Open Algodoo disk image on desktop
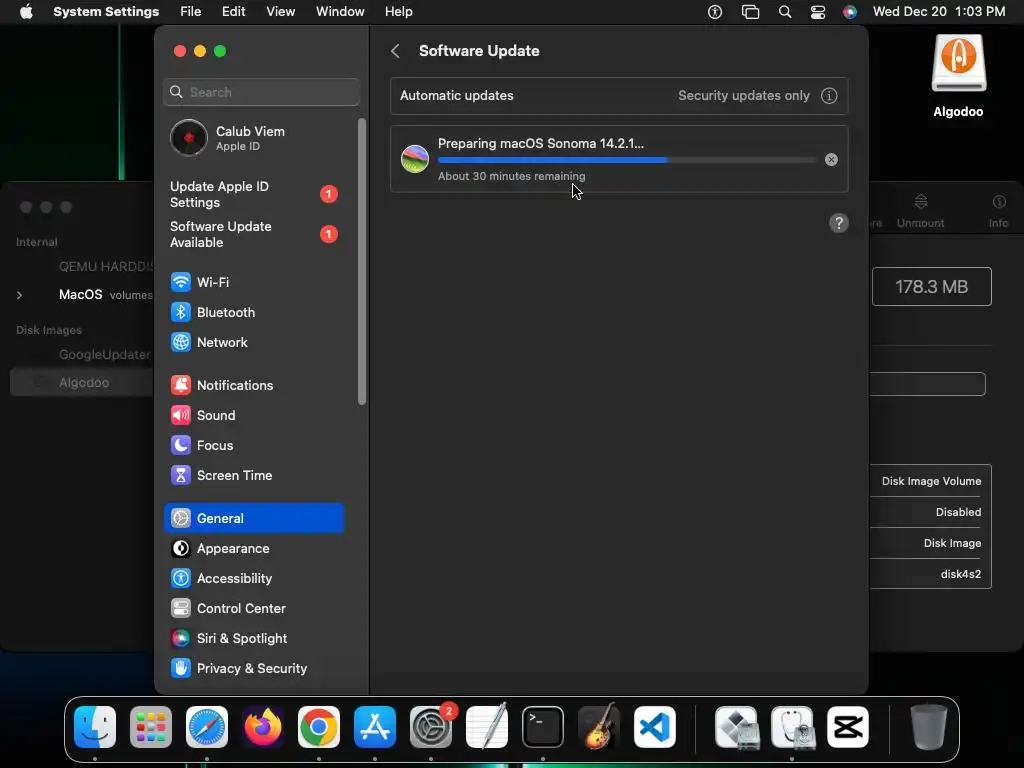 [958, 76]
